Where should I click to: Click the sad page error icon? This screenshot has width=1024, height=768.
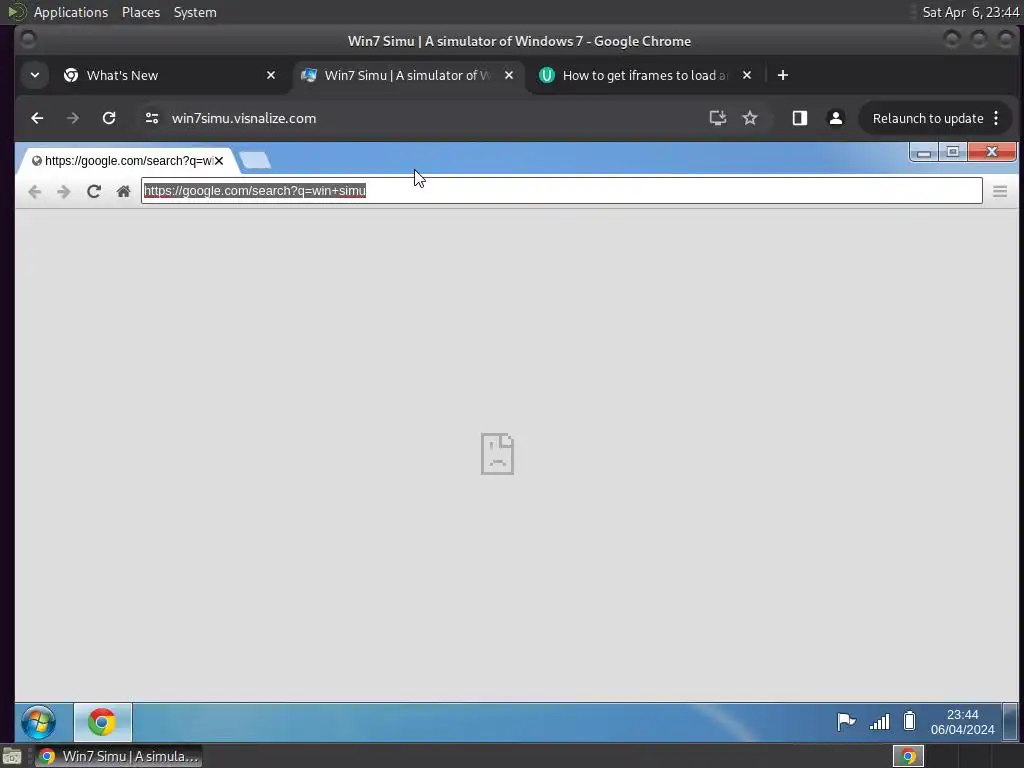[498, 454]
